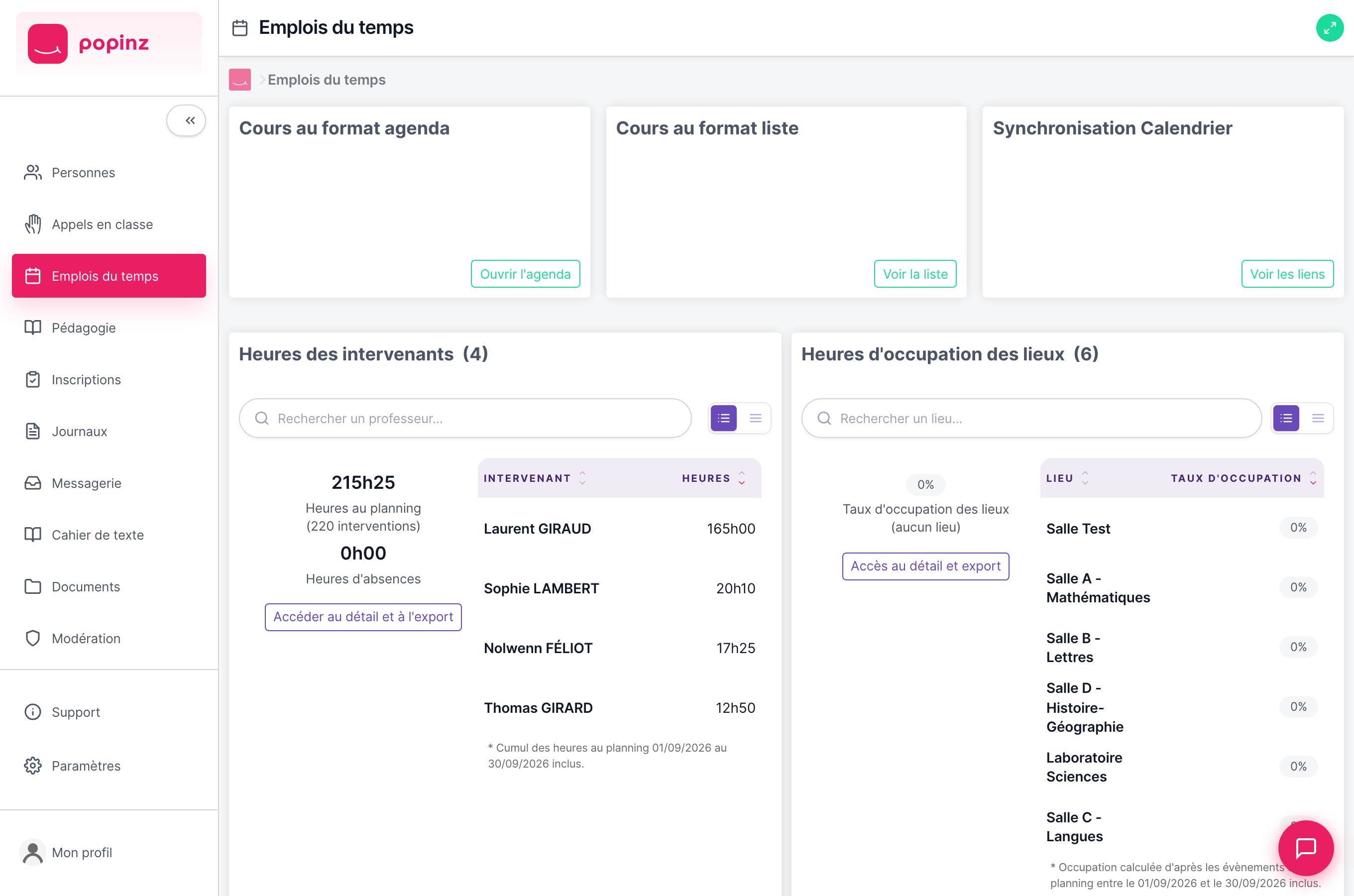The image size is (1354, 896).
Task: Open the Pédagogie section
Action: coord(109,328)
